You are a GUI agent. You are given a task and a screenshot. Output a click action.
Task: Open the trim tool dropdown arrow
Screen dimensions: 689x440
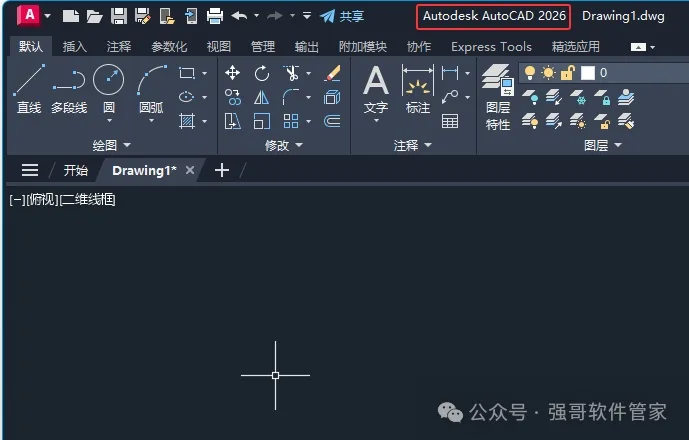point(308,73)
